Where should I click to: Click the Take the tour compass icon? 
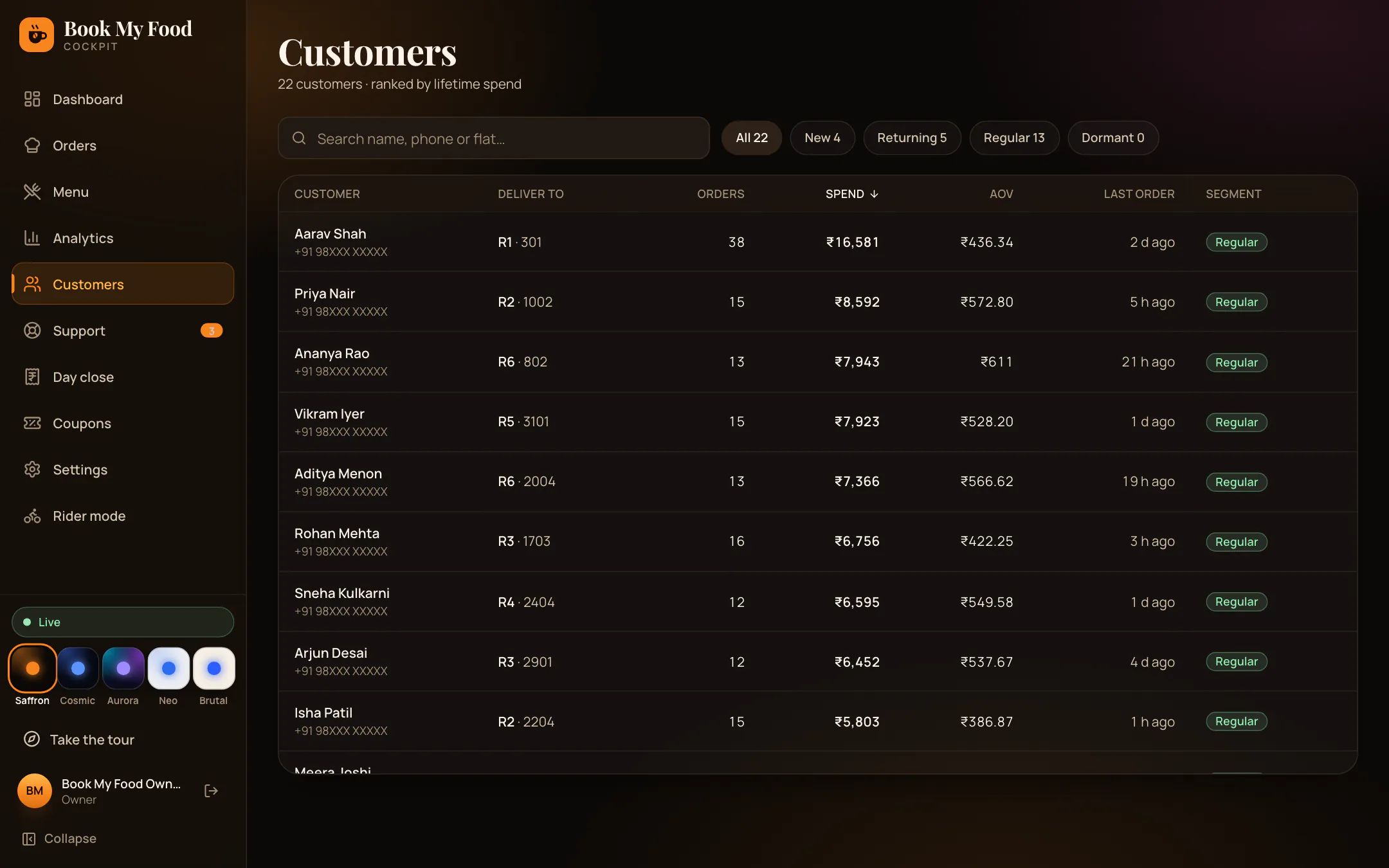click(32, 739)
